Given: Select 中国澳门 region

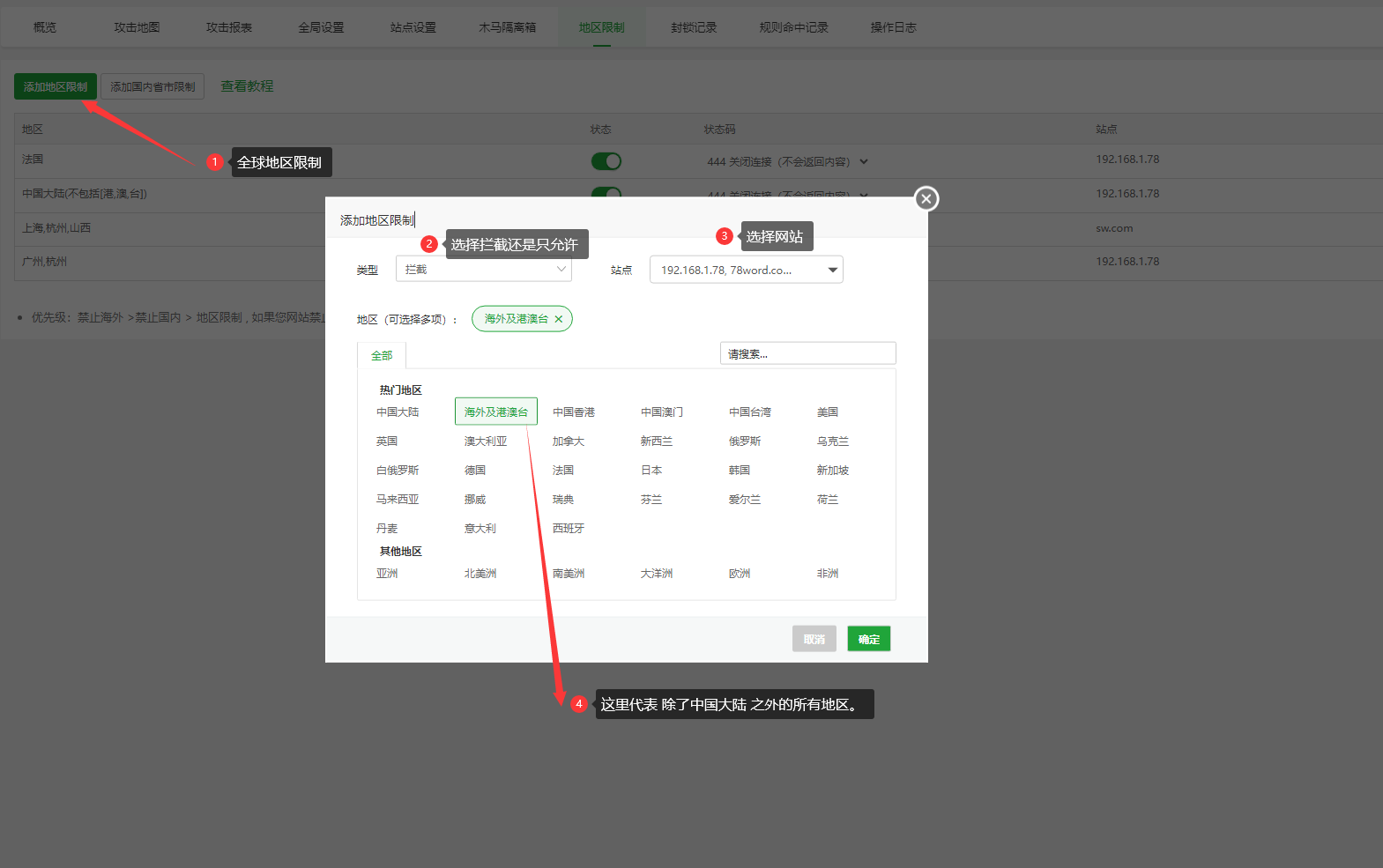Looking at the screenshot, I should pos(662,412).
